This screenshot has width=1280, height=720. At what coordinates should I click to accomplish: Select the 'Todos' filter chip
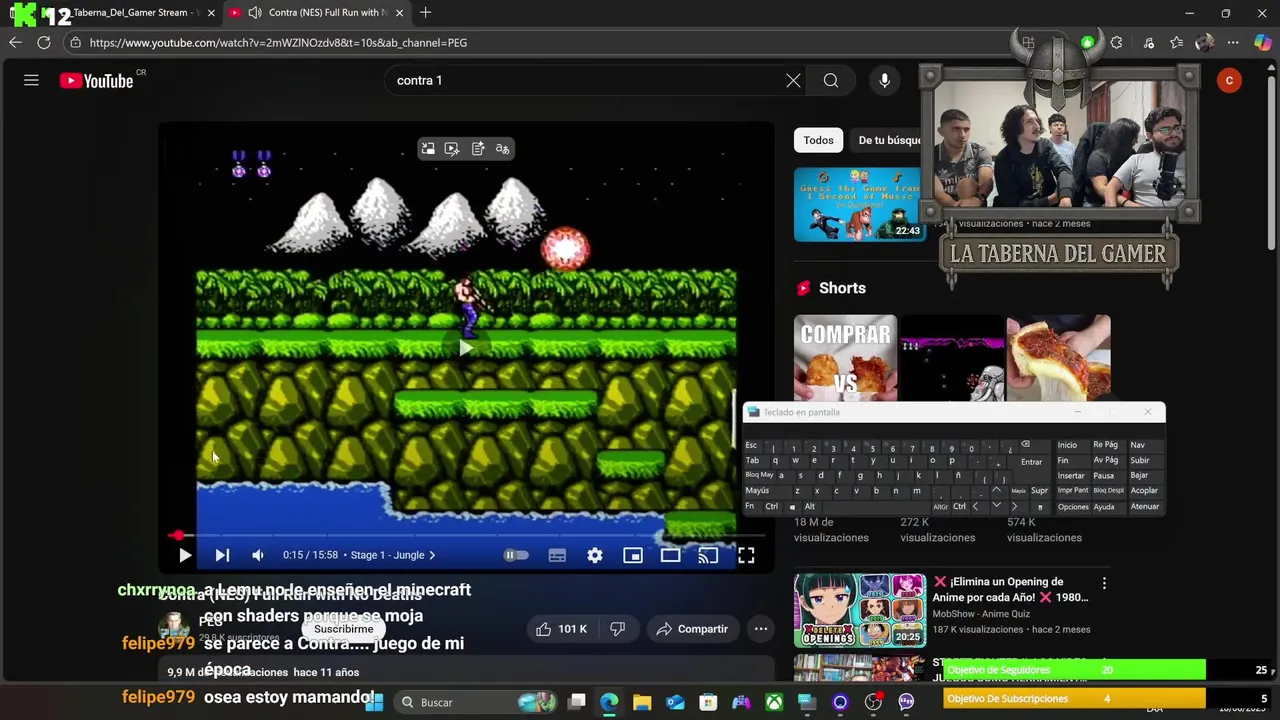click(x=818, y=140)
